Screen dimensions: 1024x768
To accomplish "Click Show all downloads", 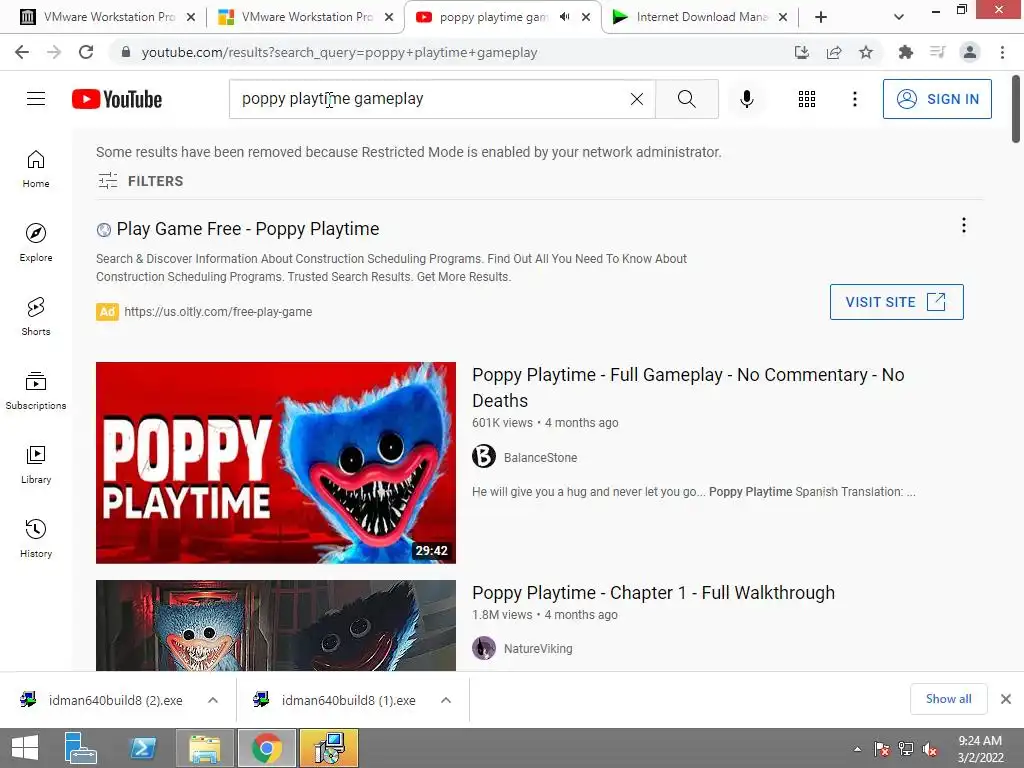I will [x=948, y=699].
